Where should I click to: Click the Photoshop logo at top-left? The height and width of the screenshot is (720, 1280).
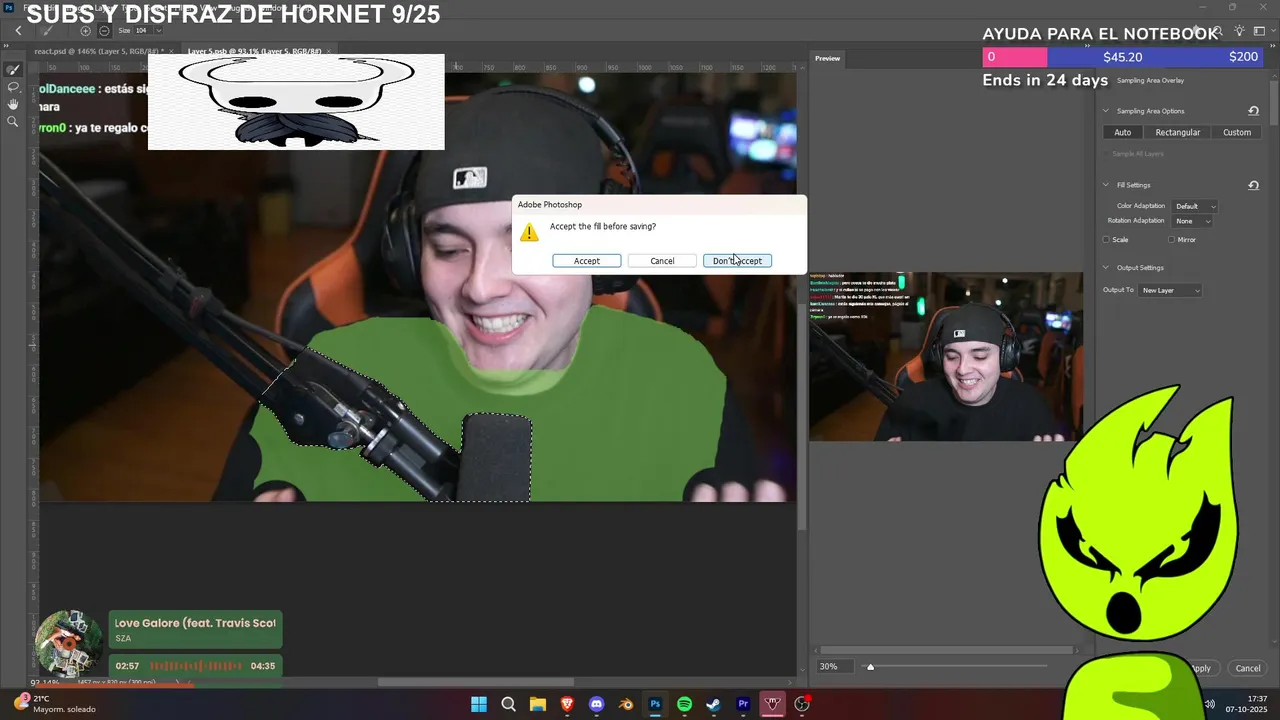tap(9, 7)
